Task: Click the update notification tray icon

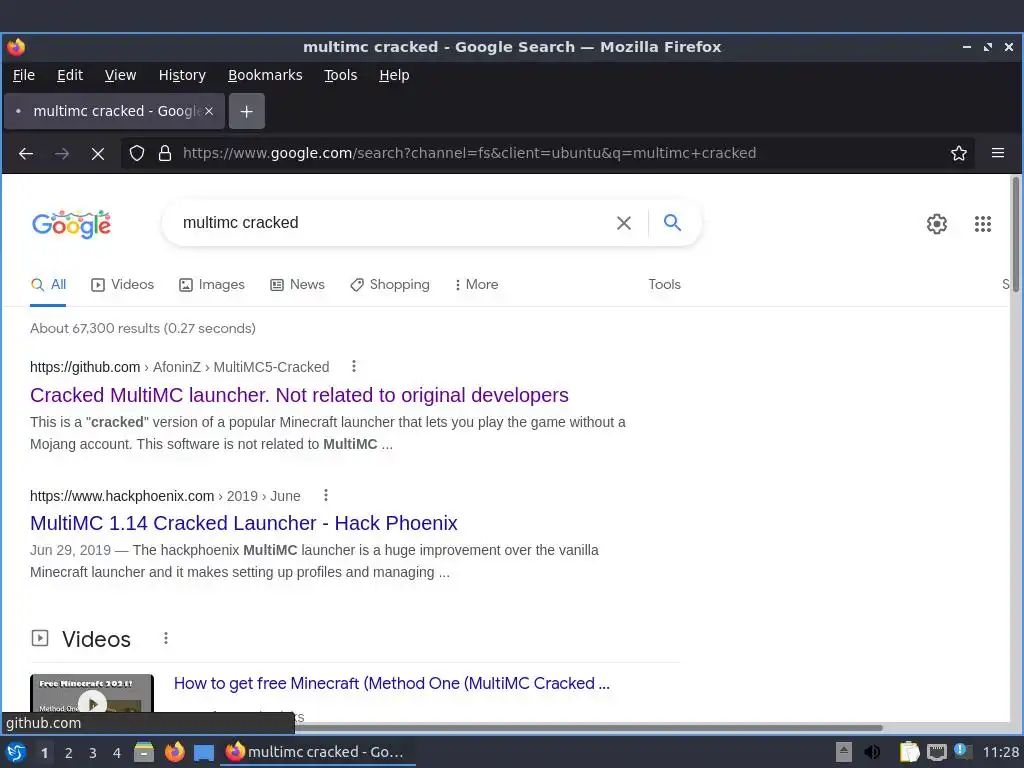Action: tap(962, 751)
